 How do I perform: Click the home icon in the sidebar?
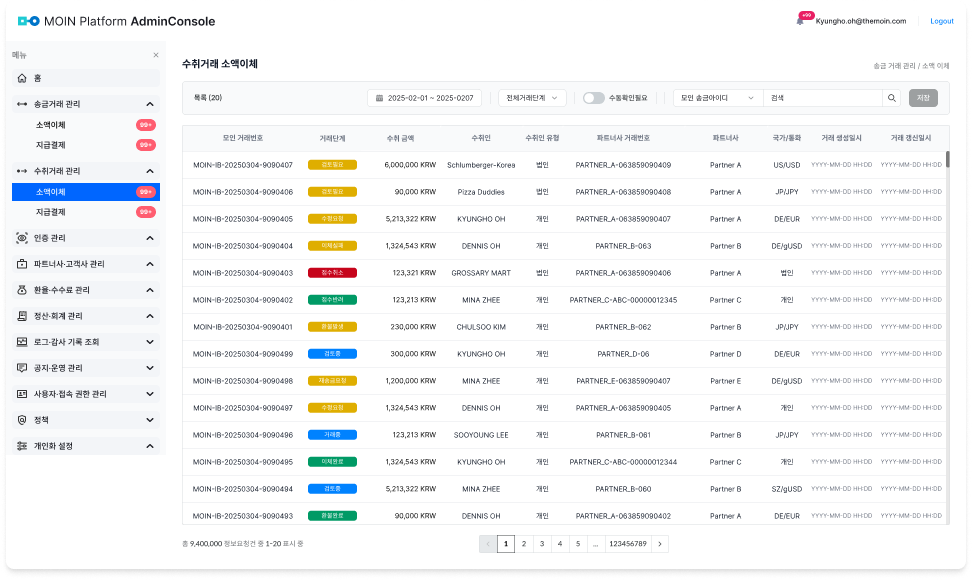(x=23, y=78)
